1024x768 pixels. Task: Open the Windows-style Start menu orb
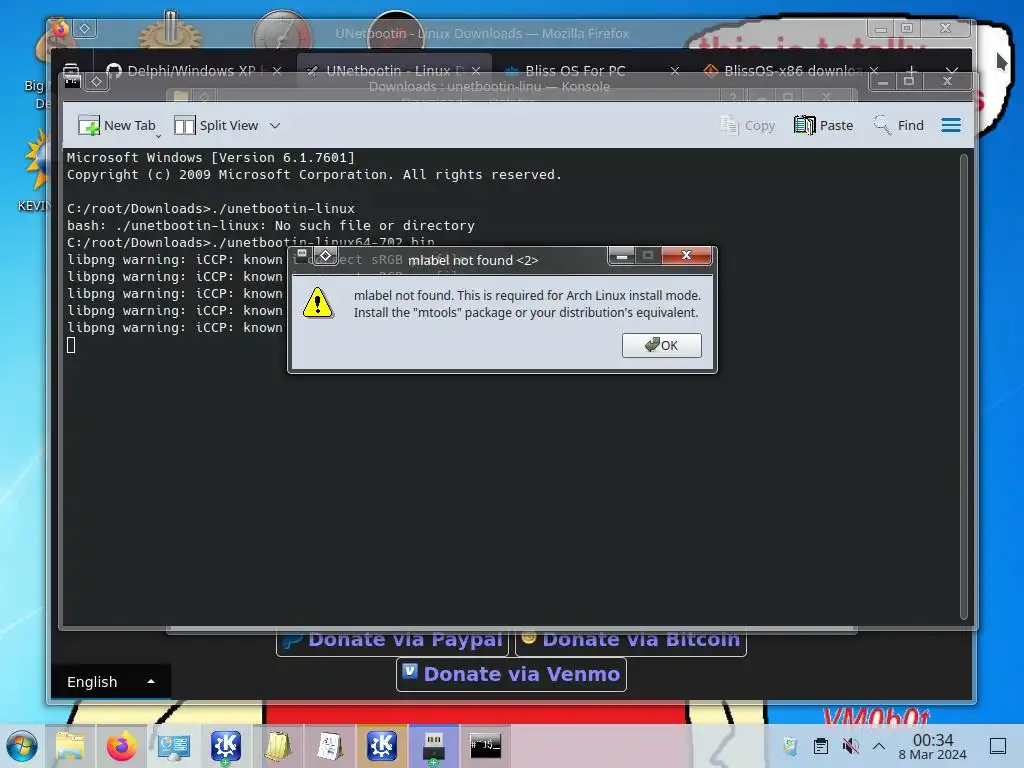coord(22,746)
